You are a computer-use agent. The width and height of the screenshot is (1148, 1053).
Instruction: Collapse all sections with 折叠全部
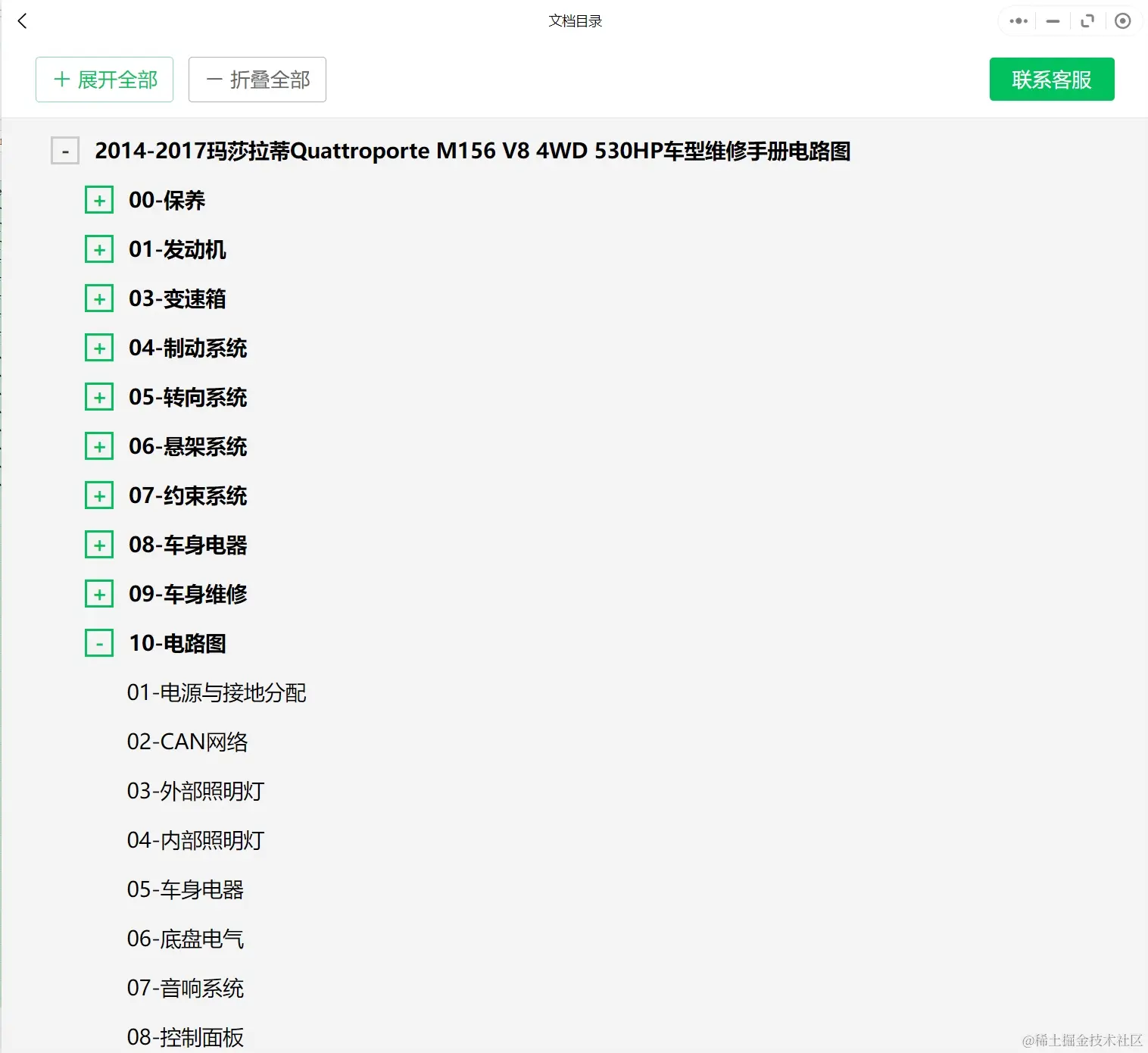pyautogui.click(x=257, y=80)
